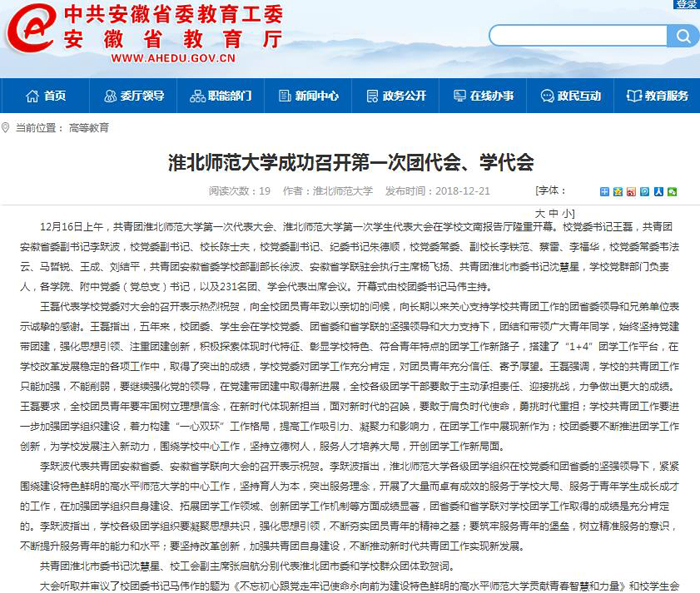Click the 作者：淮北师范大学 text

pyautogui.click(x=328, y=191)
